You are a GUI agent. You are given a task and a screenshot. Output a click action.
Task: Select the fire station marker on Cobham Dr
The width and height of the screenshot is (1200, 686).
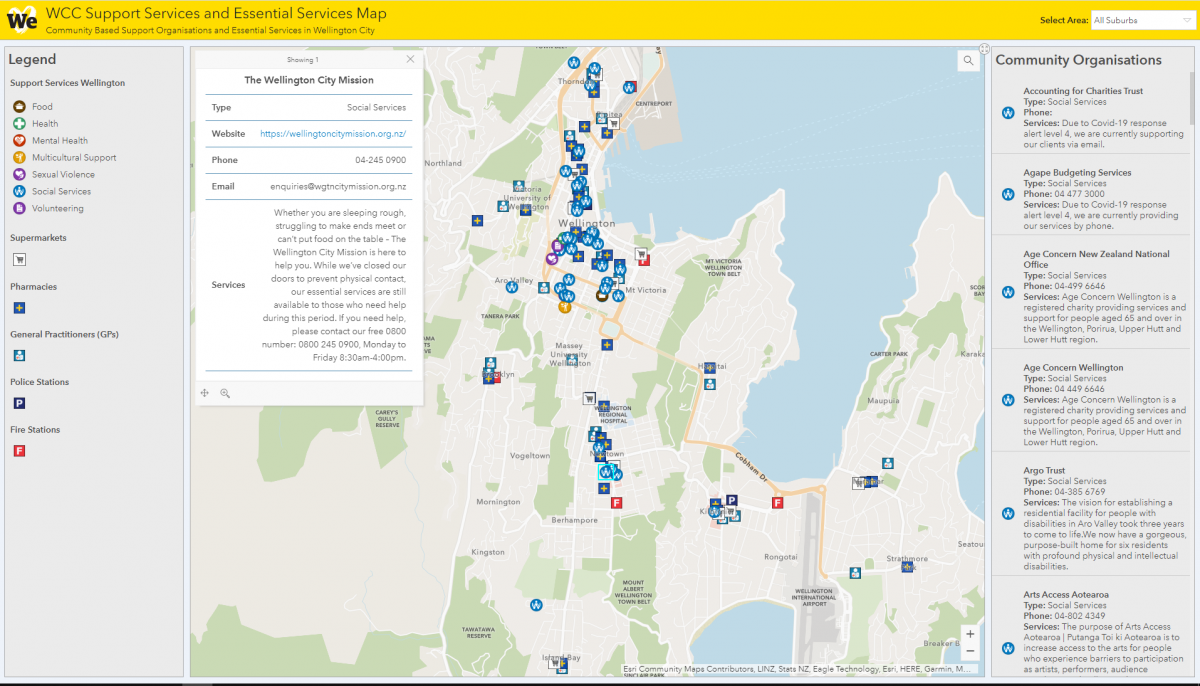coord(777,503)
